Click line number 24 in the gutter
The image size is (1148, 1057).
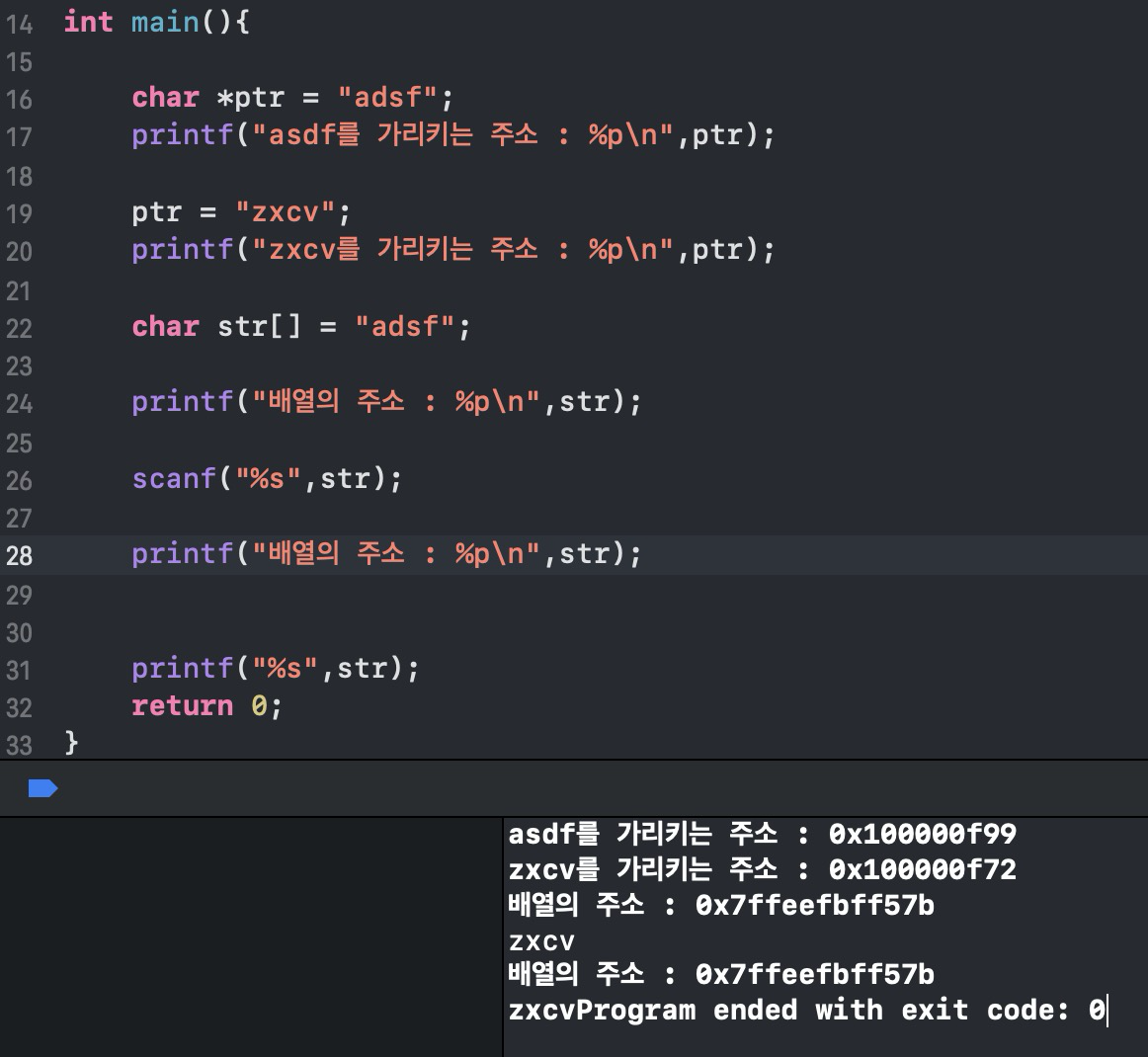point(19,404)
